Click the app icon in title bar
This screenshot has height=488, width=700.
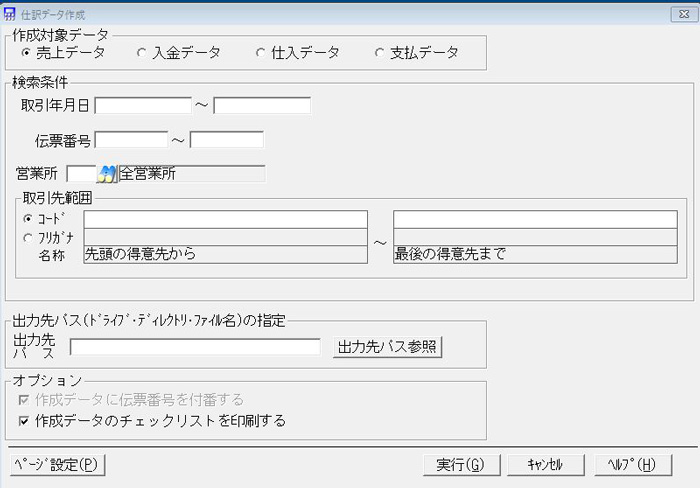[x=9, y=13]
